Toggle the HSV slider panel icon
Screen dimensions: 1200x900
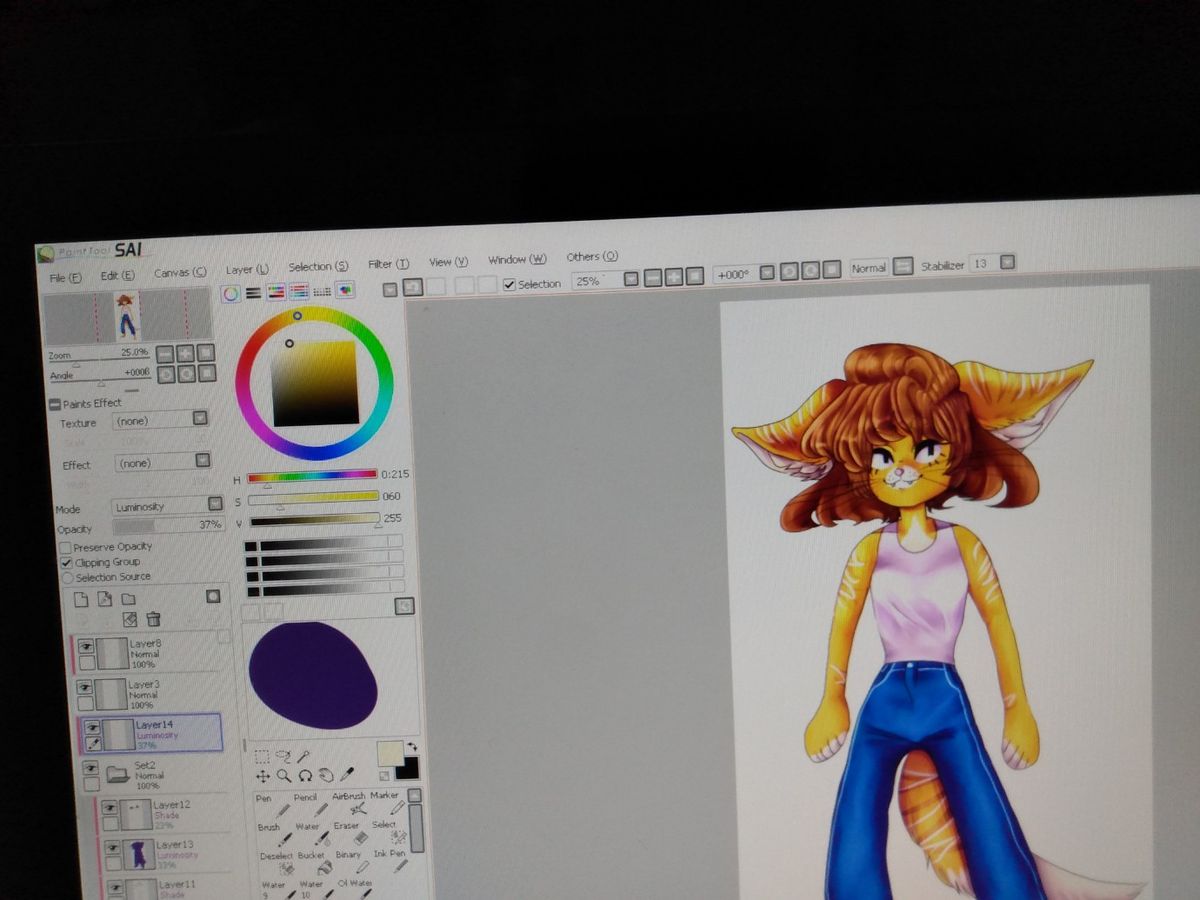(276, 292)
